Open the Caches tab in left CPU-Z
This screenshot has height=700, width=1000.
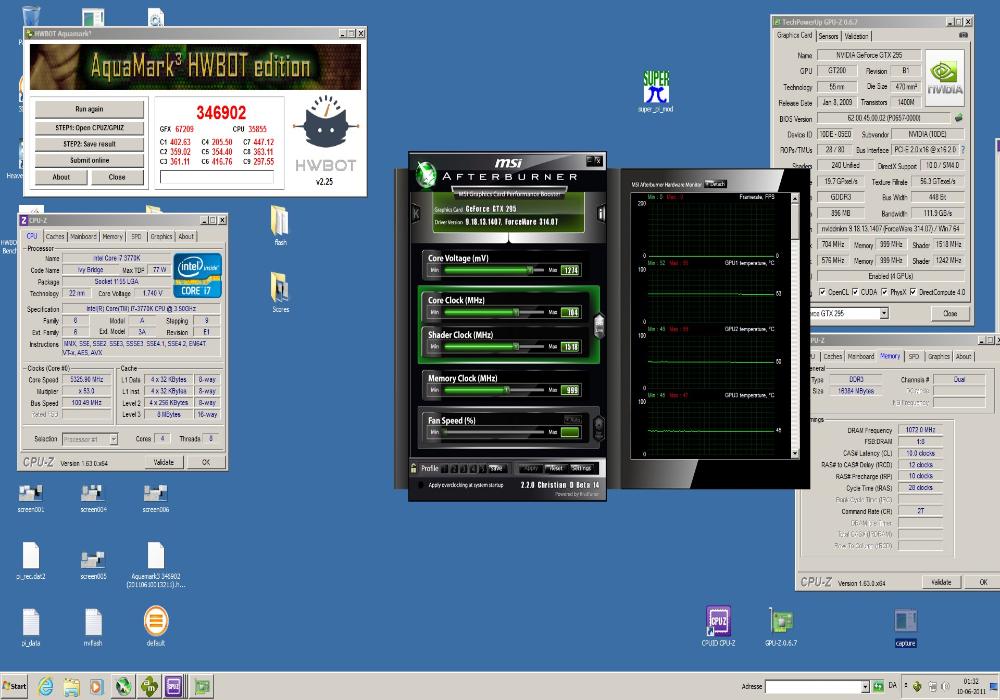click(x=55, y=237)
